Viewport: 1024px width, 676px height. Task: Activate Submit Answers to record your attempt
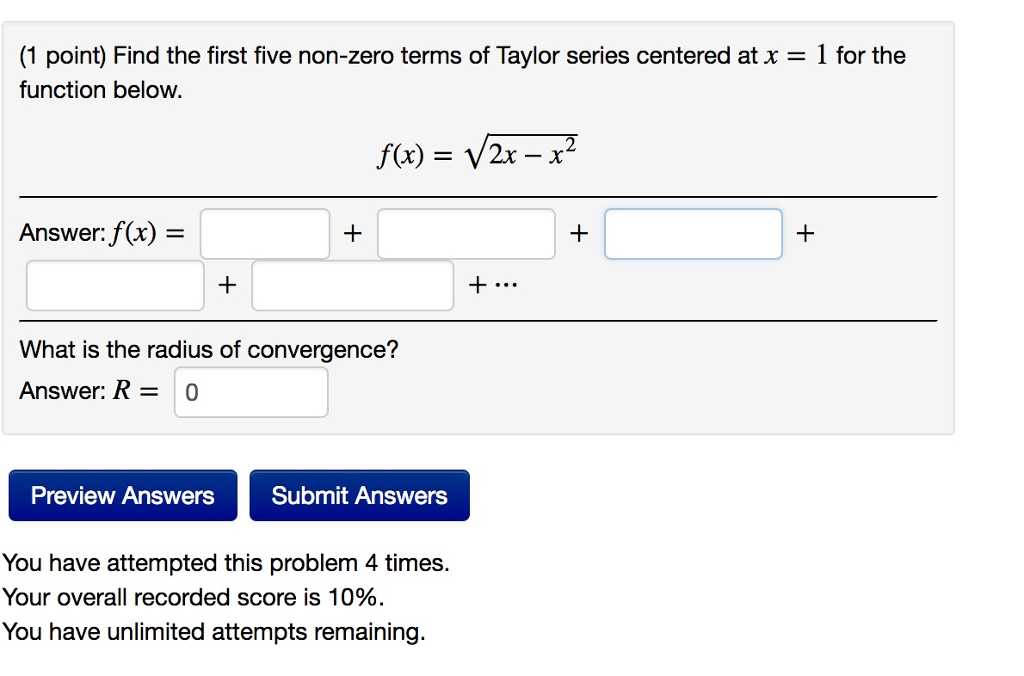pos(360,495)
